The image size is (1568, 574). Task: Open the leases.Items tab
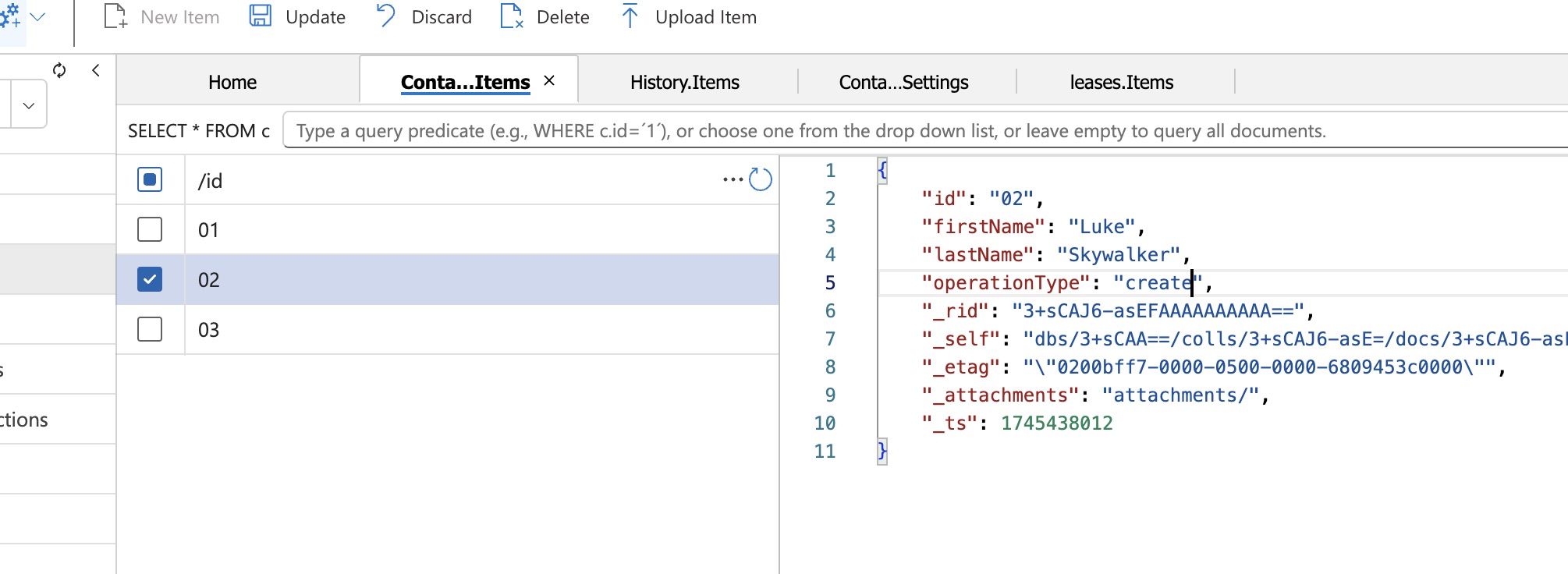(1121, 82)
